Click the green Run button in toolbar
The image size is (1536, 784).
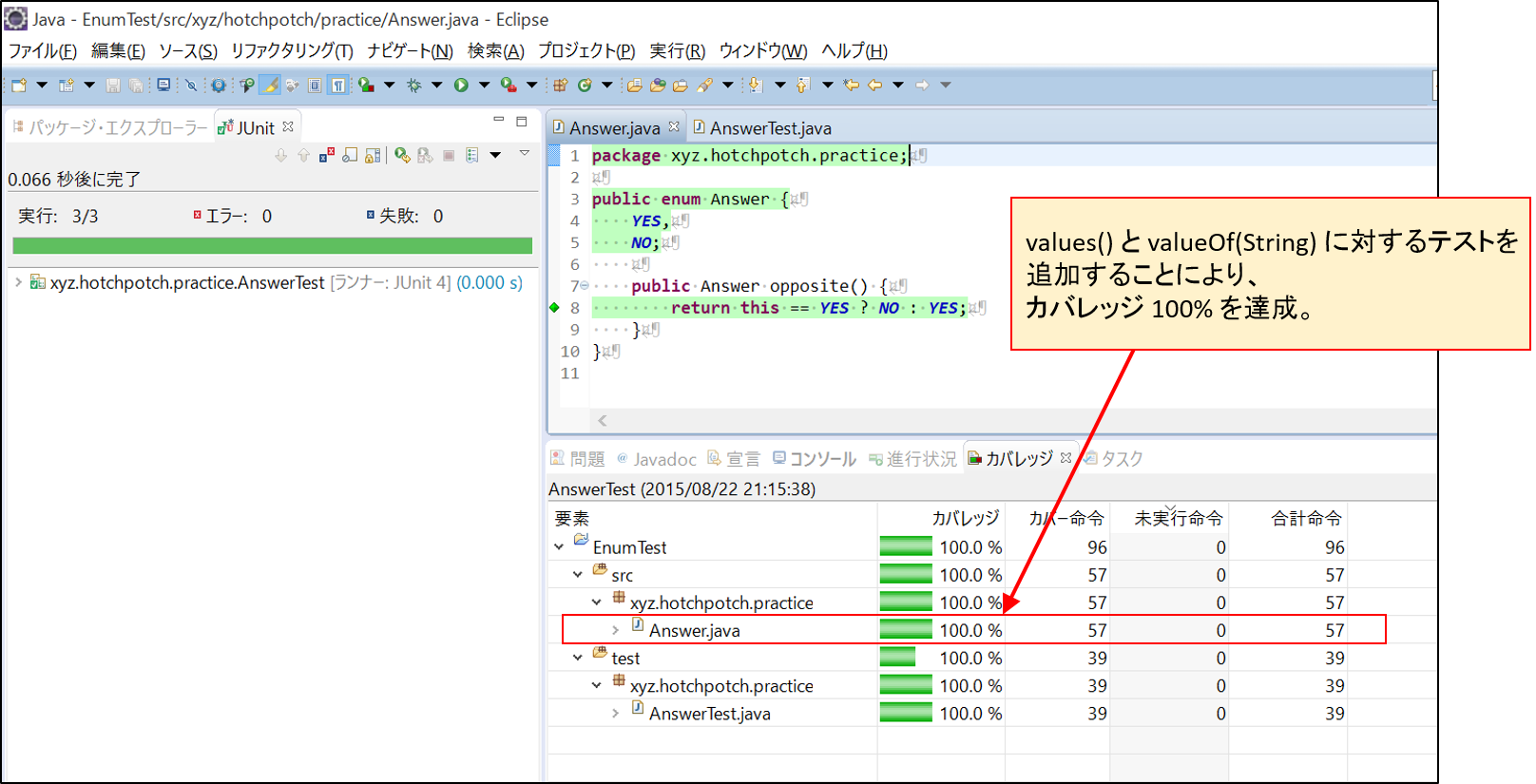461,86
